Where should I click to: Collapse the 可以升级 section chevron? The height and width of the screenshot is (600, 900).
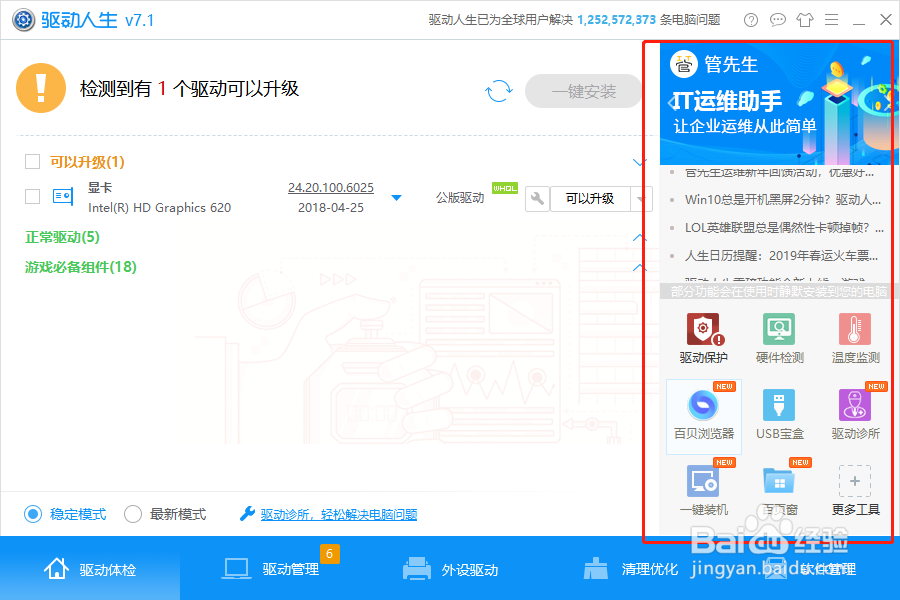639,162
